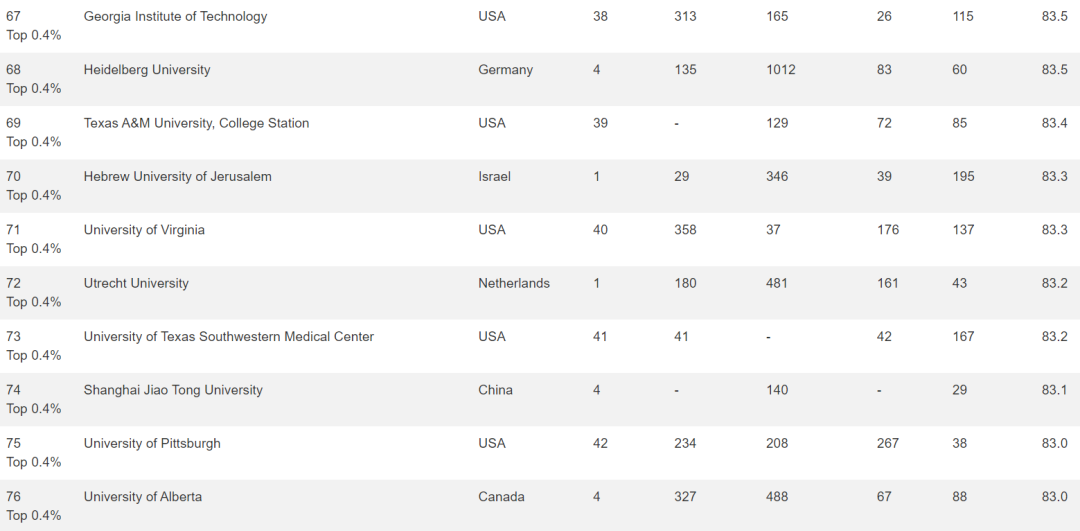
Task: Select Shanghai Jiao Tong University
Action: click(x=173, y=390)
